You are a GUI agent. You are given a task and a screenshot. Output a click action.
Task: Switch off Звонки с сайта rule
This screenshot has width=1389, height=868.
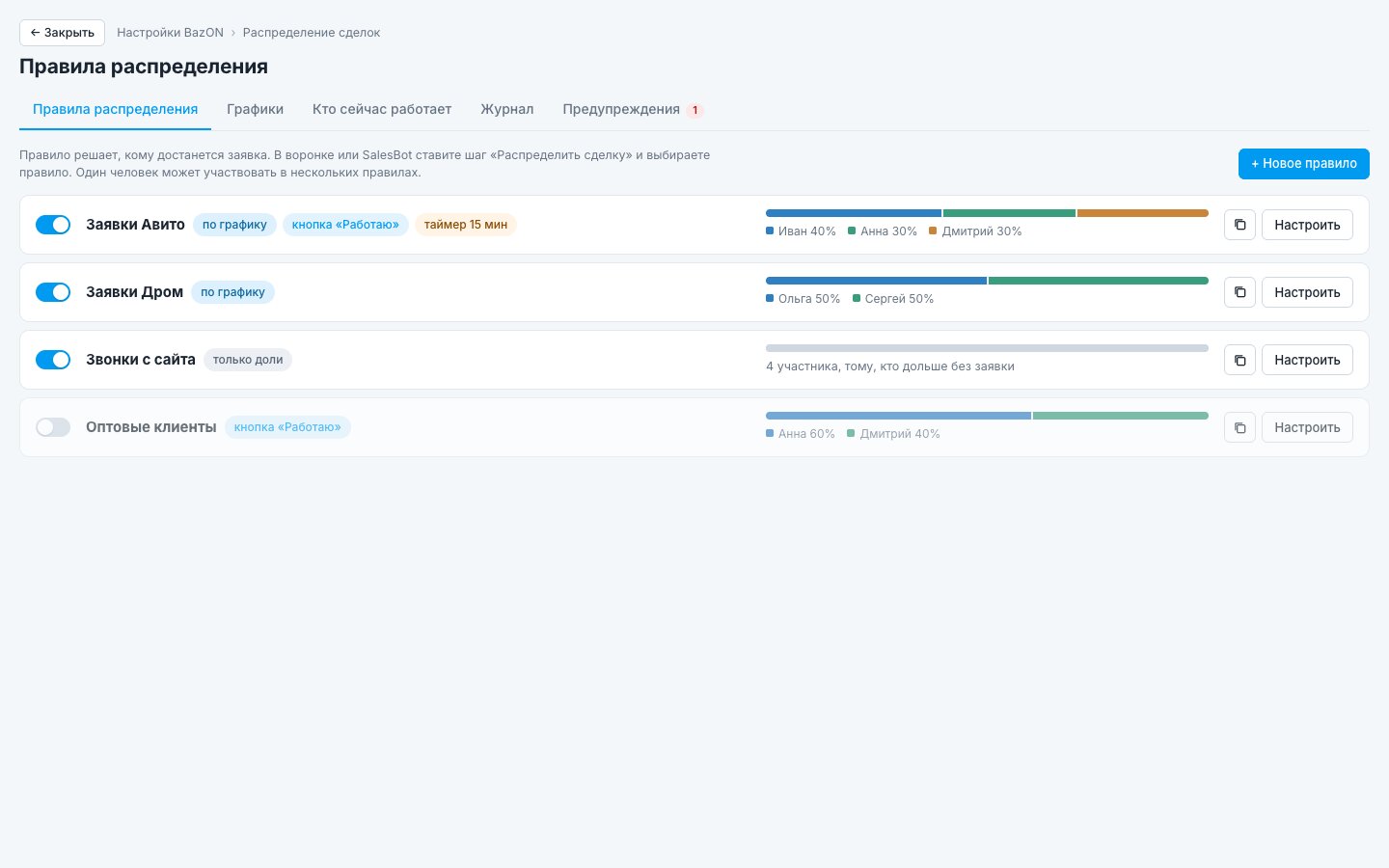[53, 360]
